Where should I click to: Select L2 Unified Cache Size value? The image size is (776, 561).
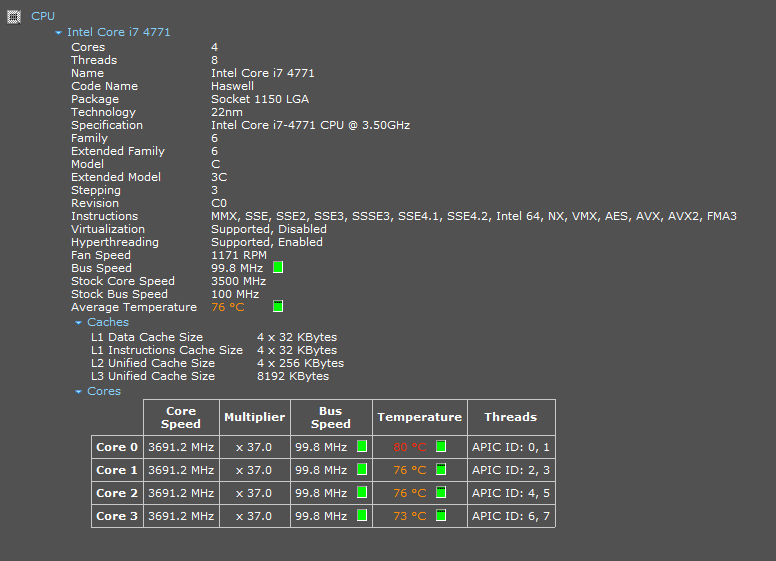point(300,363)
